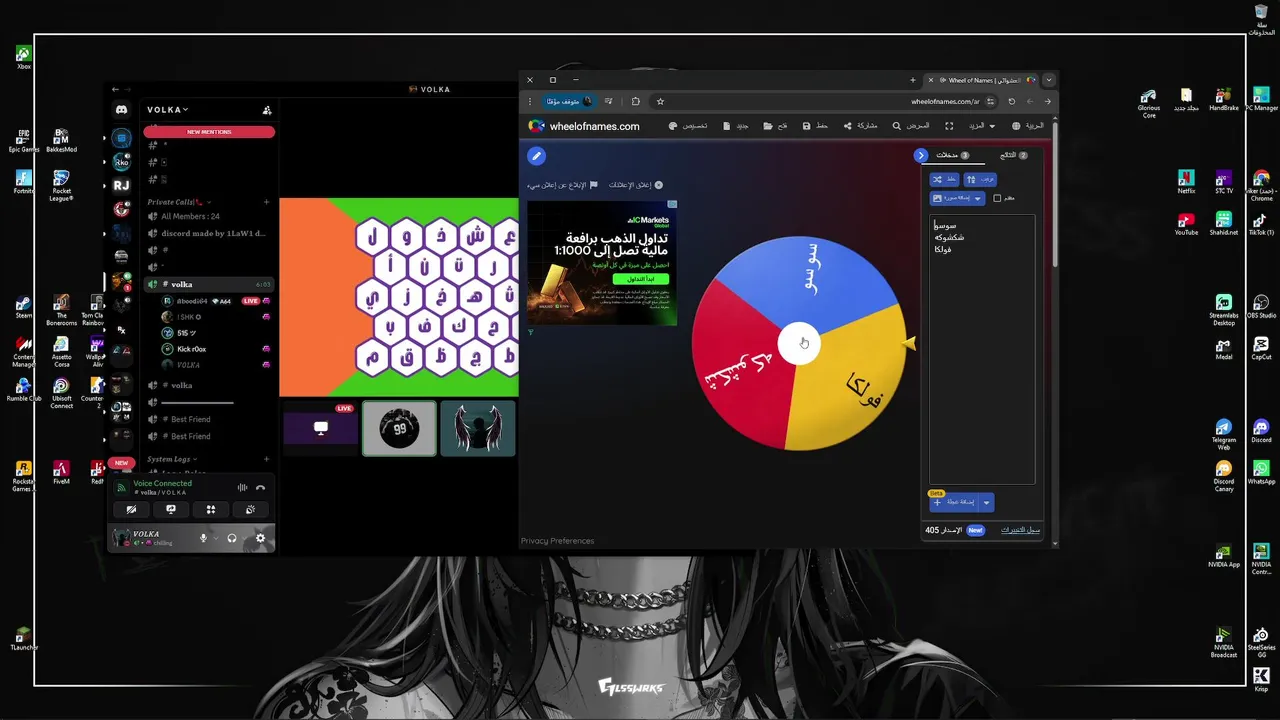Enter fullscreen mode on wheelofnames
Viewport: 1280px width, 720px height.
click(949, 126)
